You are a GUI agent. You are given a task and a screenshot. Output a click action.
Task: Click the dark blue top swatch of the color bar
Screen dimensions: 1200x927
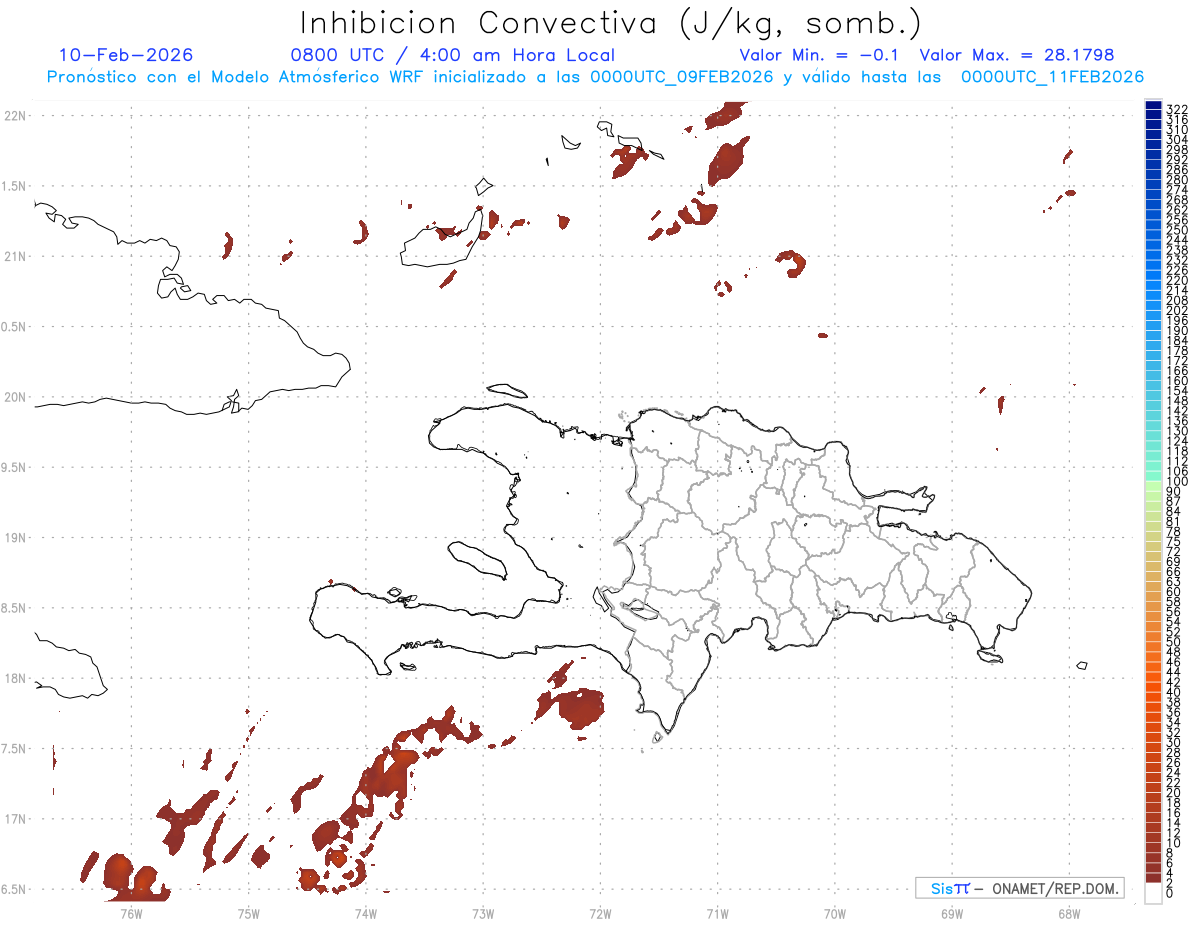tap(1153, 106)
